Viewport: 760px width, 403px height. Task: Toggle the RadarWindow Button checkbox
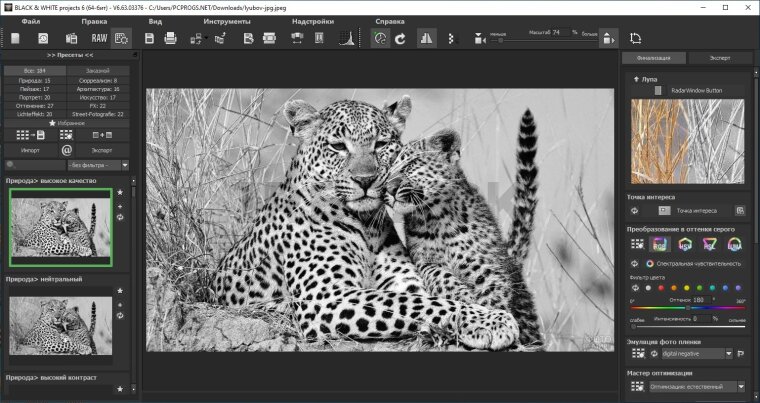click(x=658, y=91)
